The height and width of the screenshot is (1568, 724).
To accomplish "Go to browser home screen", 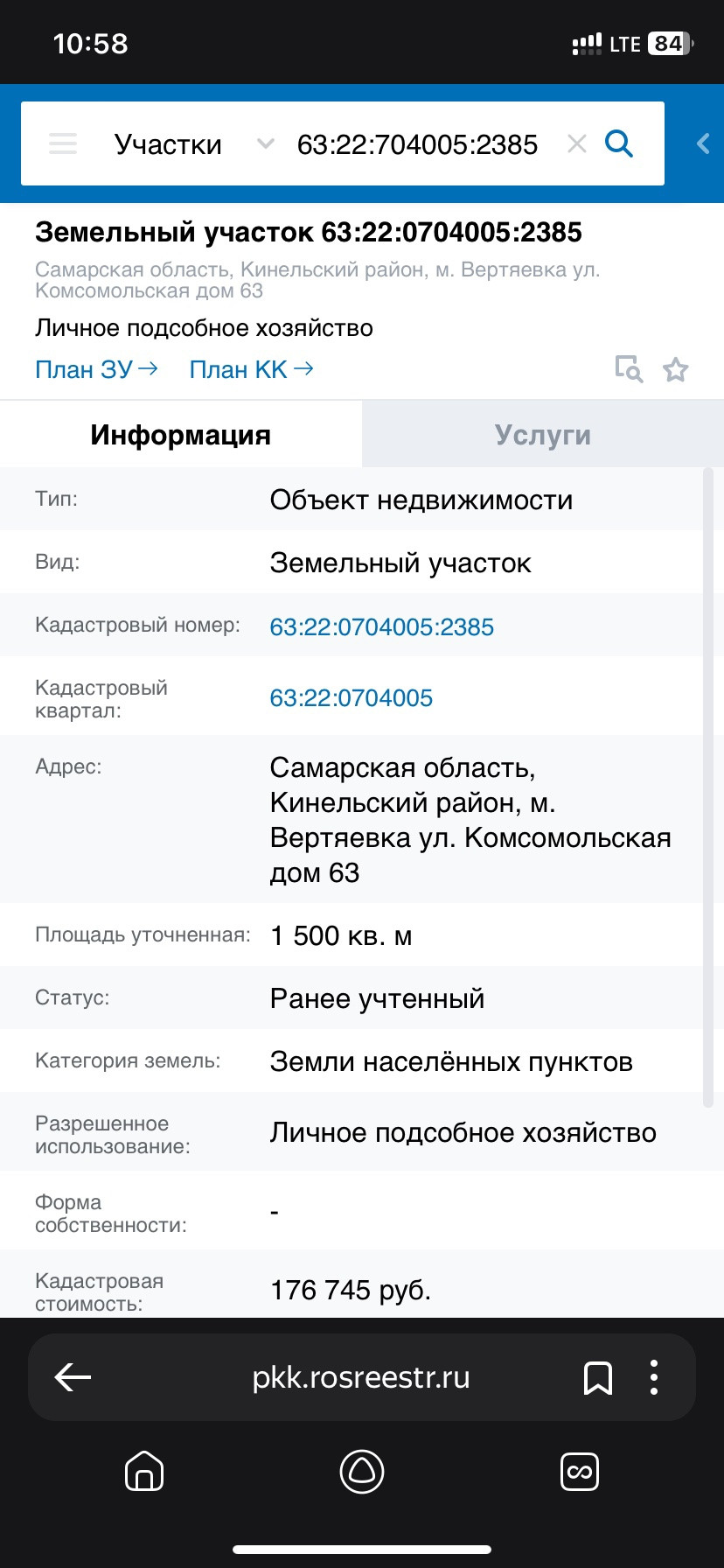I will point(144,1472).
